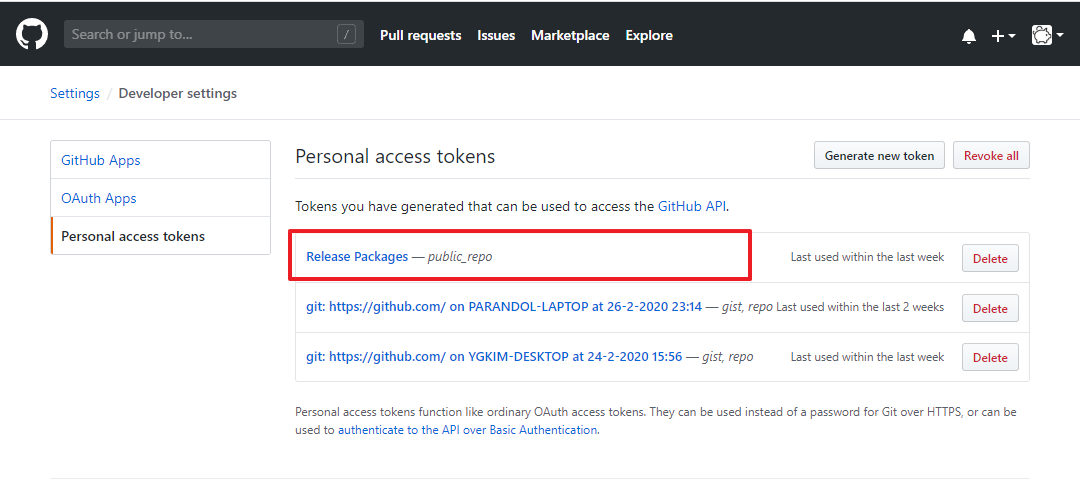Click the public_repo scope text

(460, 256)
